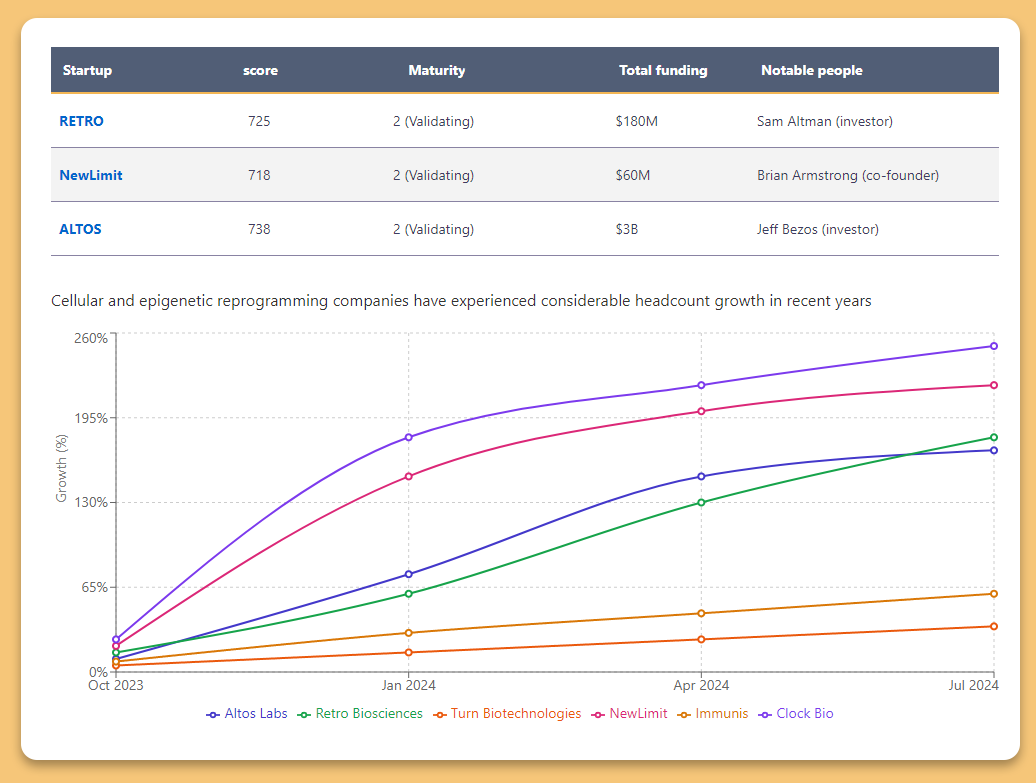Click Jeff Bezos (investor) cell
The image size is (1036, 783).
click(x=817, y=229)
